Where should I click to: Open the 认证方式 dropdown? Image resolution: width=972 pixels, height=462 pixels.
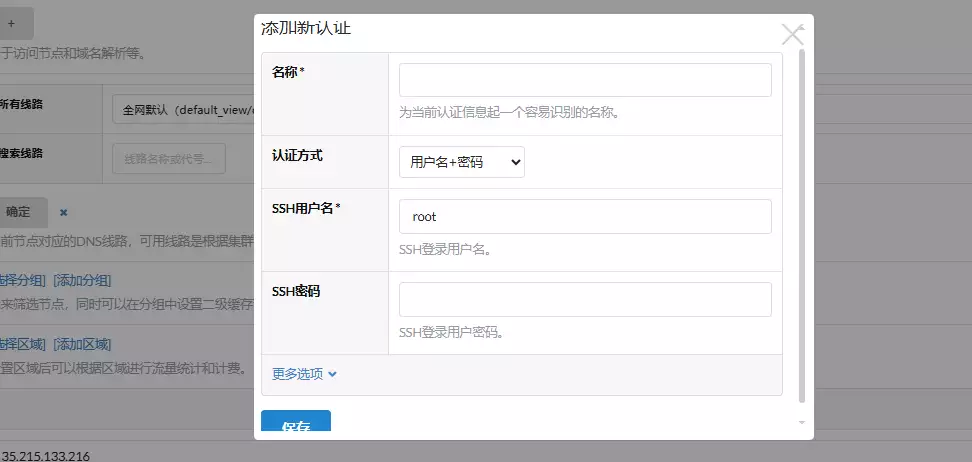point(462,162)
